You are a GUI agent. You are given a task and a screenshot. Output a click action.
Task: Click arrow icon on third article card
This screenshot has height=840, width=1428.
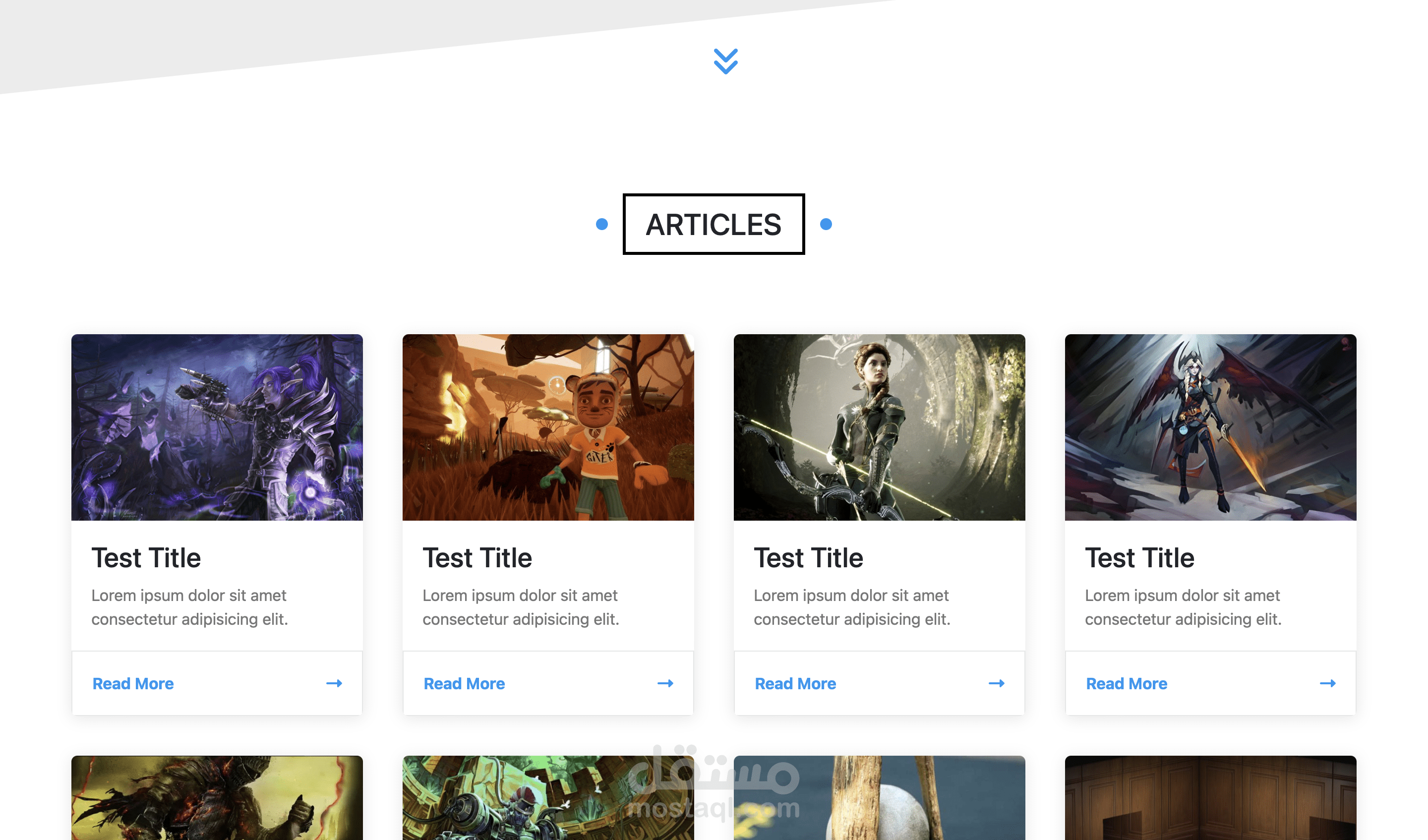pyautogui.click(x=996, y=684)
